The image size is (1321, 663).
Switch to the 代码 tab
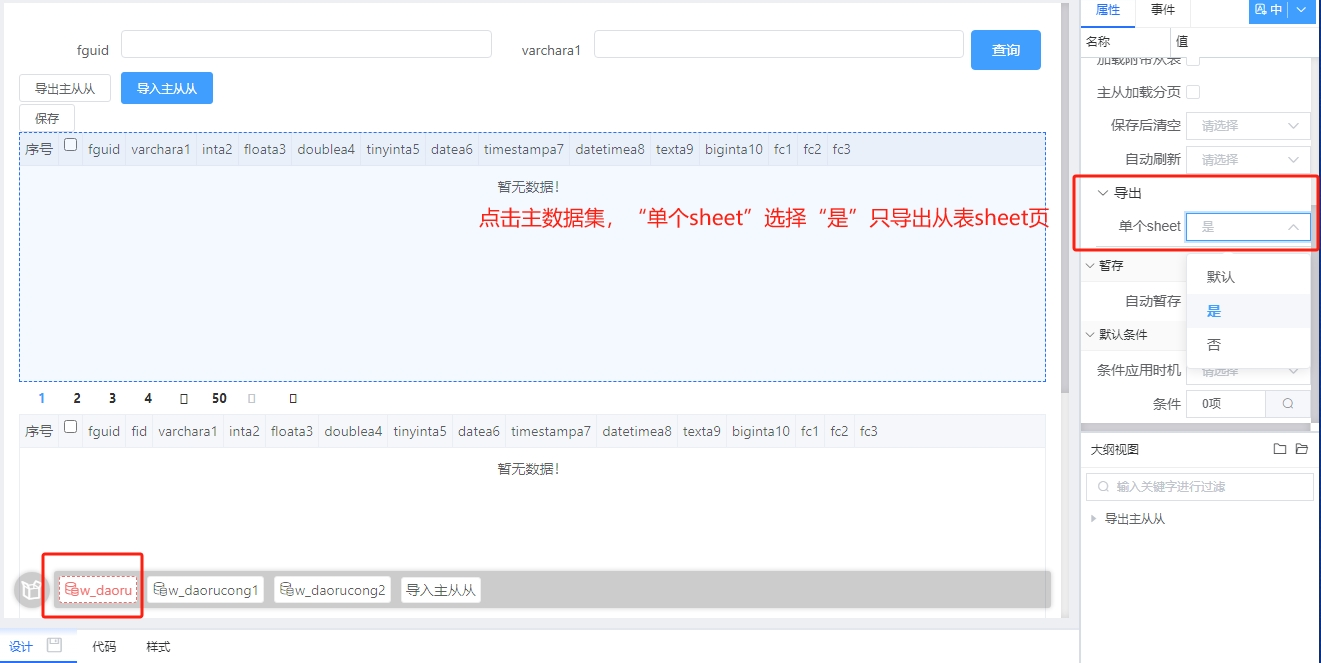pos(103,647)
